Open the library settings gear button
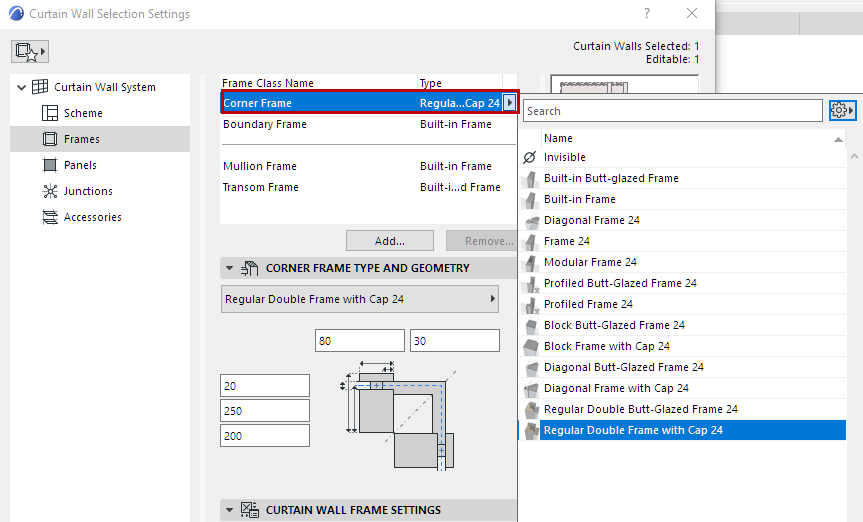The width and height of the screenshot is (863, 522). [x=843, y=111]
